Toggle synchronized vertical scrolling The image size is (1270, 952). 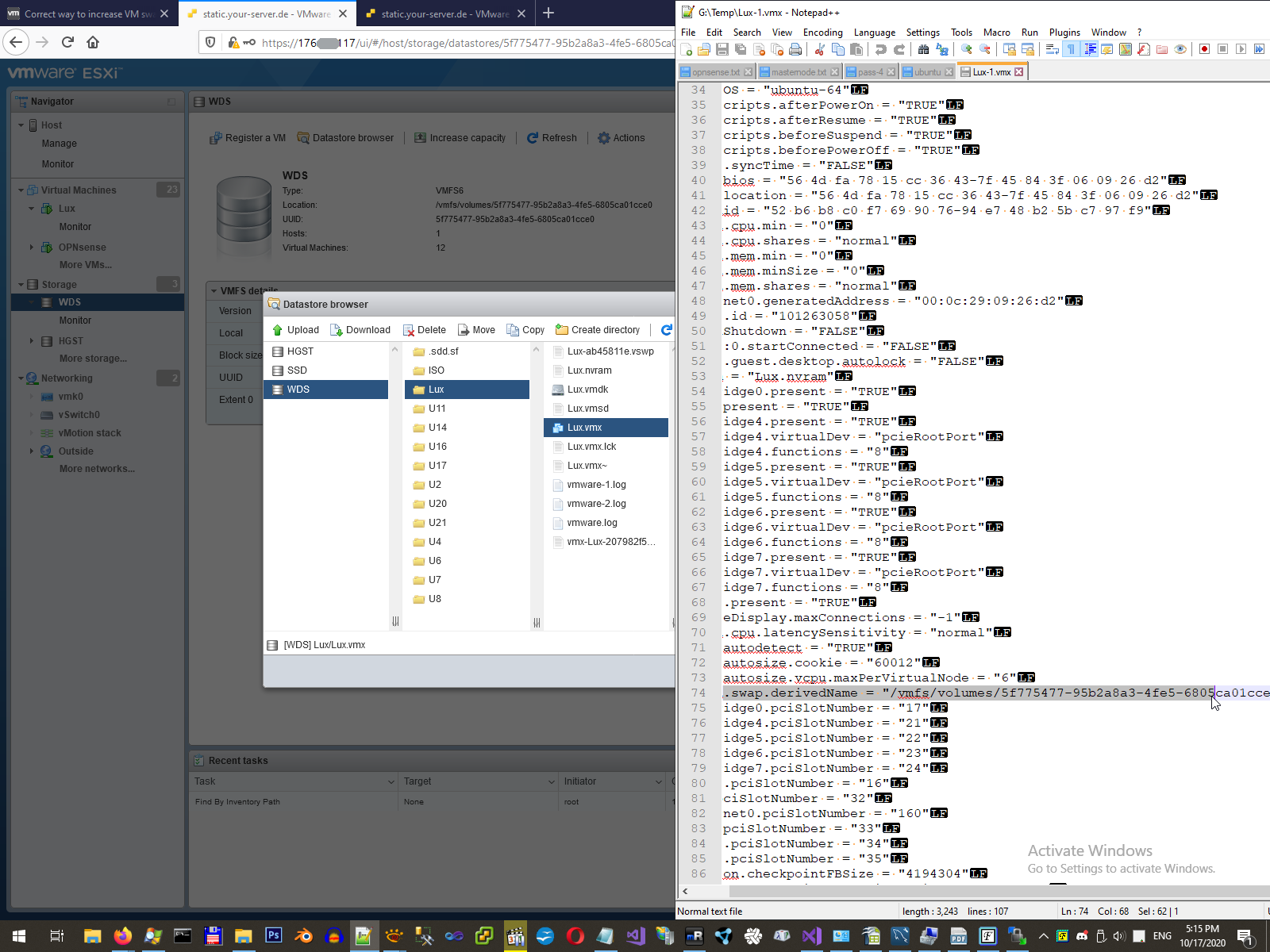tap(1010, 49)
